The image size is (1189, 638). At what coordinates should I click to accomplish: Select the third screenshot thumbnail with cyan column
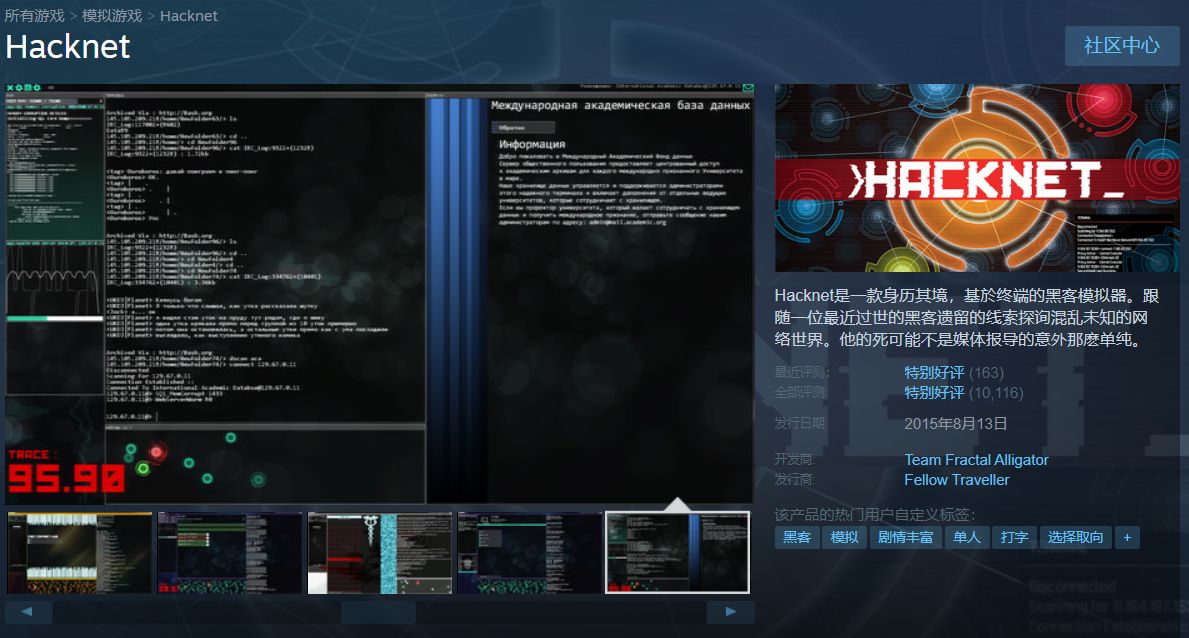click(380, 552)
